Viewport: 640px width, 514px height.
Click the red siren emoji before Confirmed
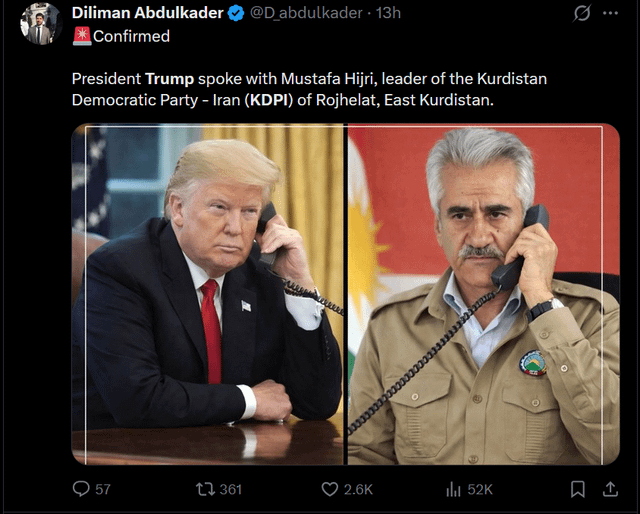(x=82, y=36)
